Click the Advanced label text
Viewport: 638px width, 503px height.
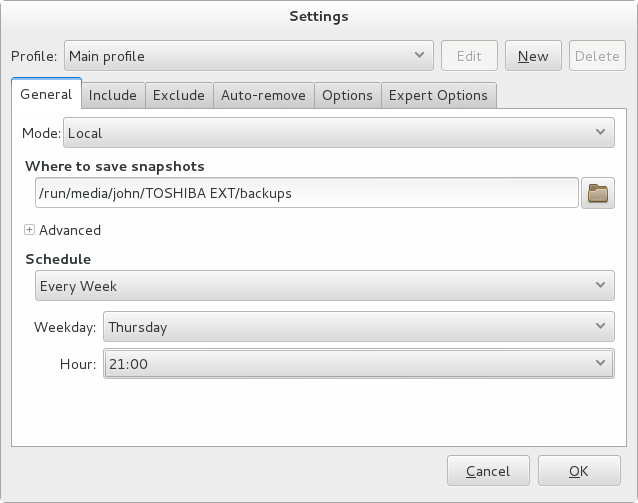pos(70,230)
